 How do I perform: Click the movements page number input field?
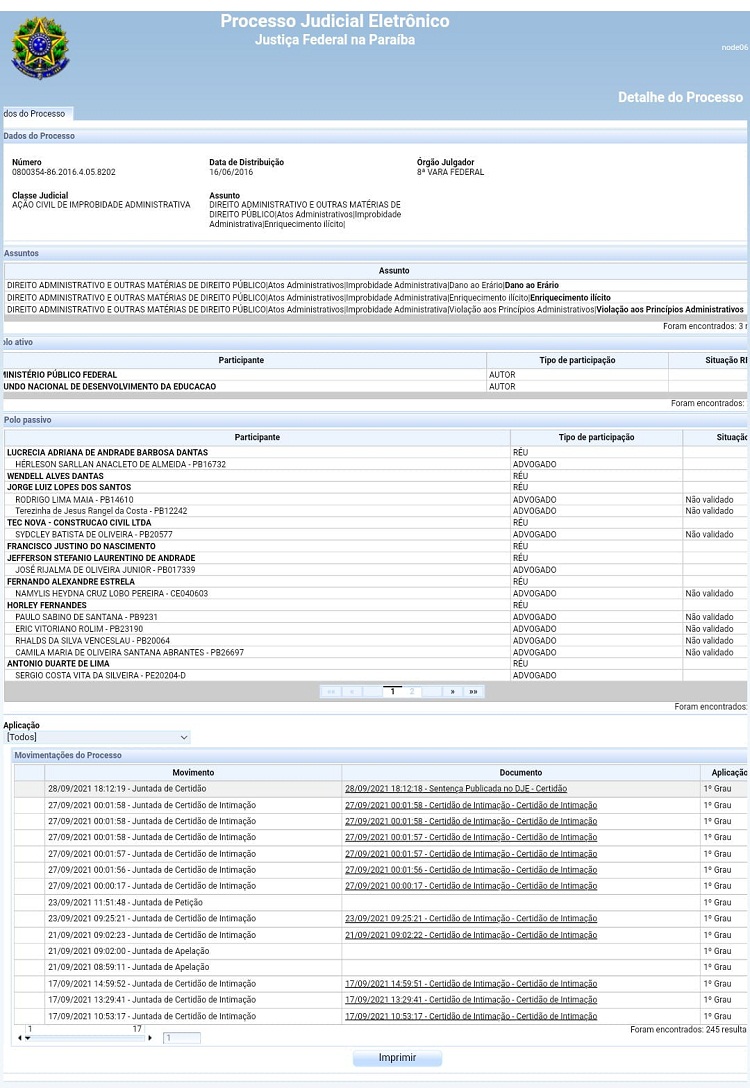click(x=181, y=1038)
